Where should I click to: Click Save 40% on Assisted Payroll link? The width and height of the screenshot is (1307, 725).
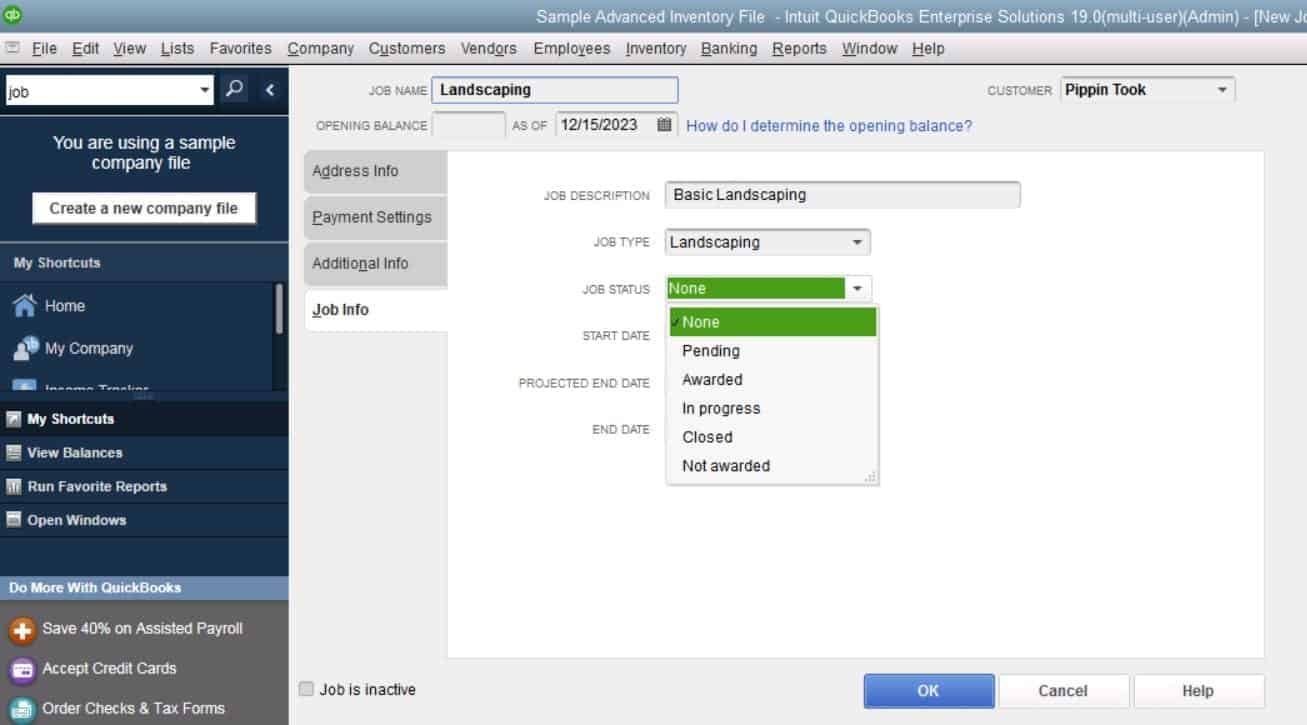[x=143, y=629]
